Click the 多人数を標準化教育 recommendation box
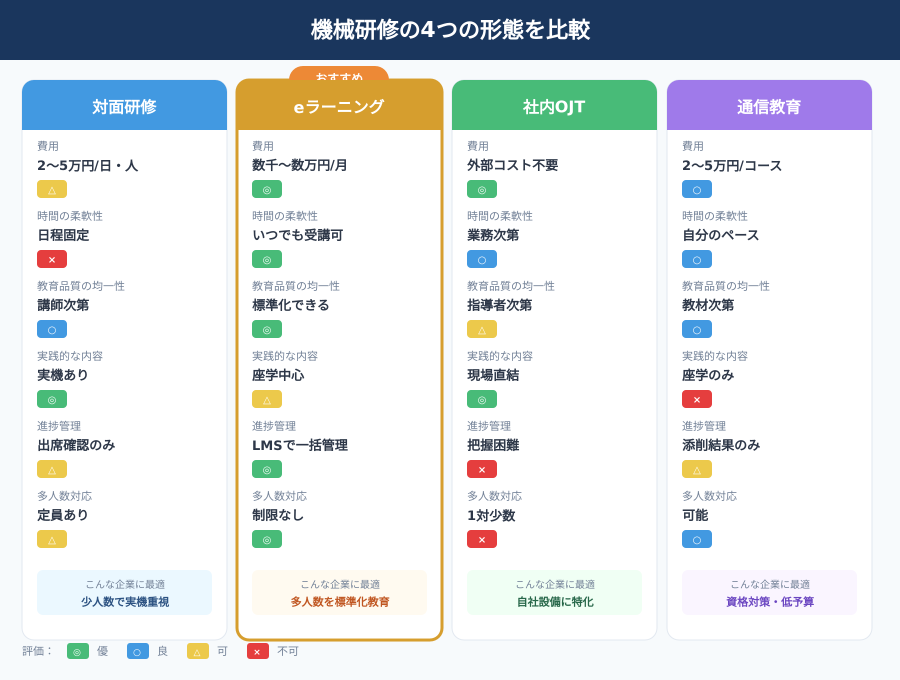This screenshot has width=900, height=680. [339, 593]
